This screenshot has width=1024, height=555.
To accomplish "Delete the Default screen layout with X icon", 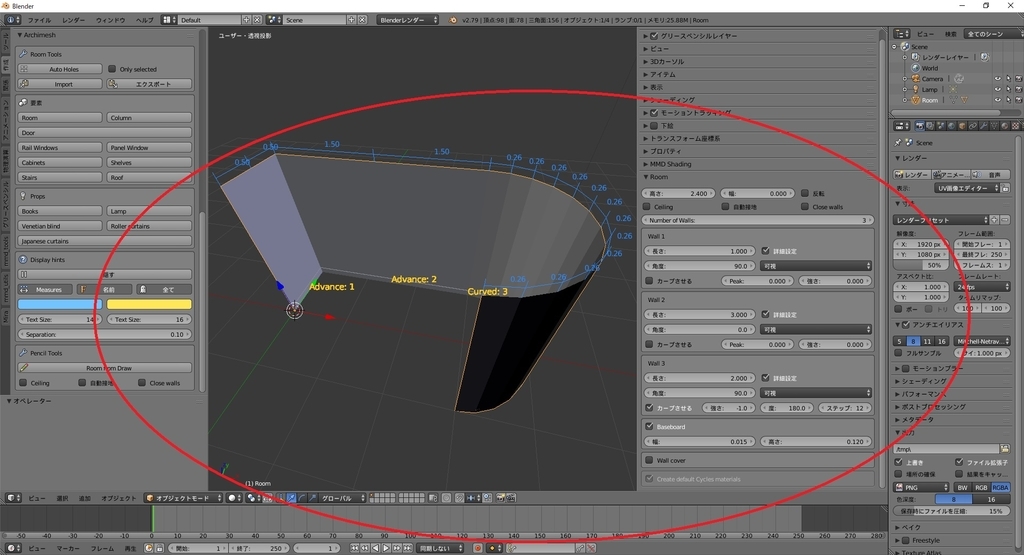I will (x=257, y=20).
